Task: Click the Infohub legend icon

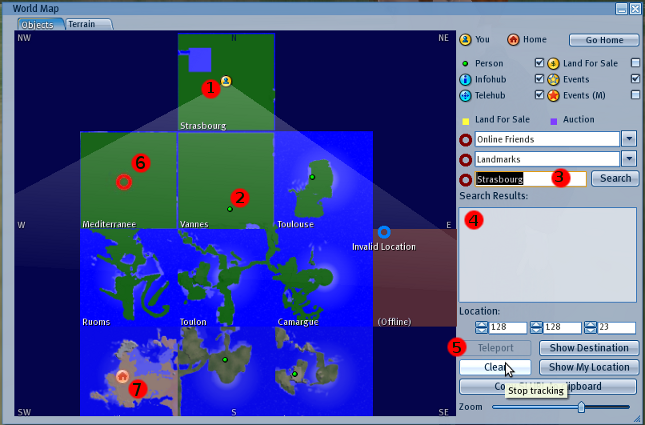Action: 465,80
